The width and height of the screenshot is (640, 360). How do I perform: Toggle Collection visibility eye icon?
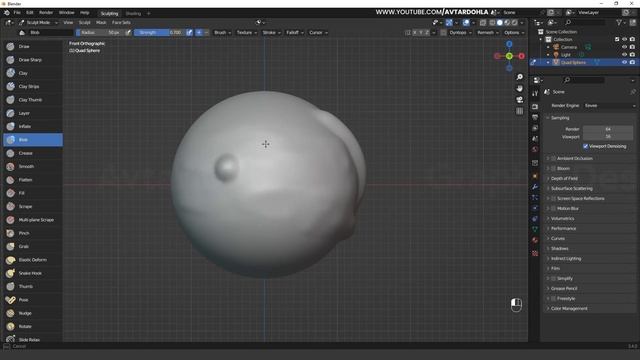click(624, 39)
